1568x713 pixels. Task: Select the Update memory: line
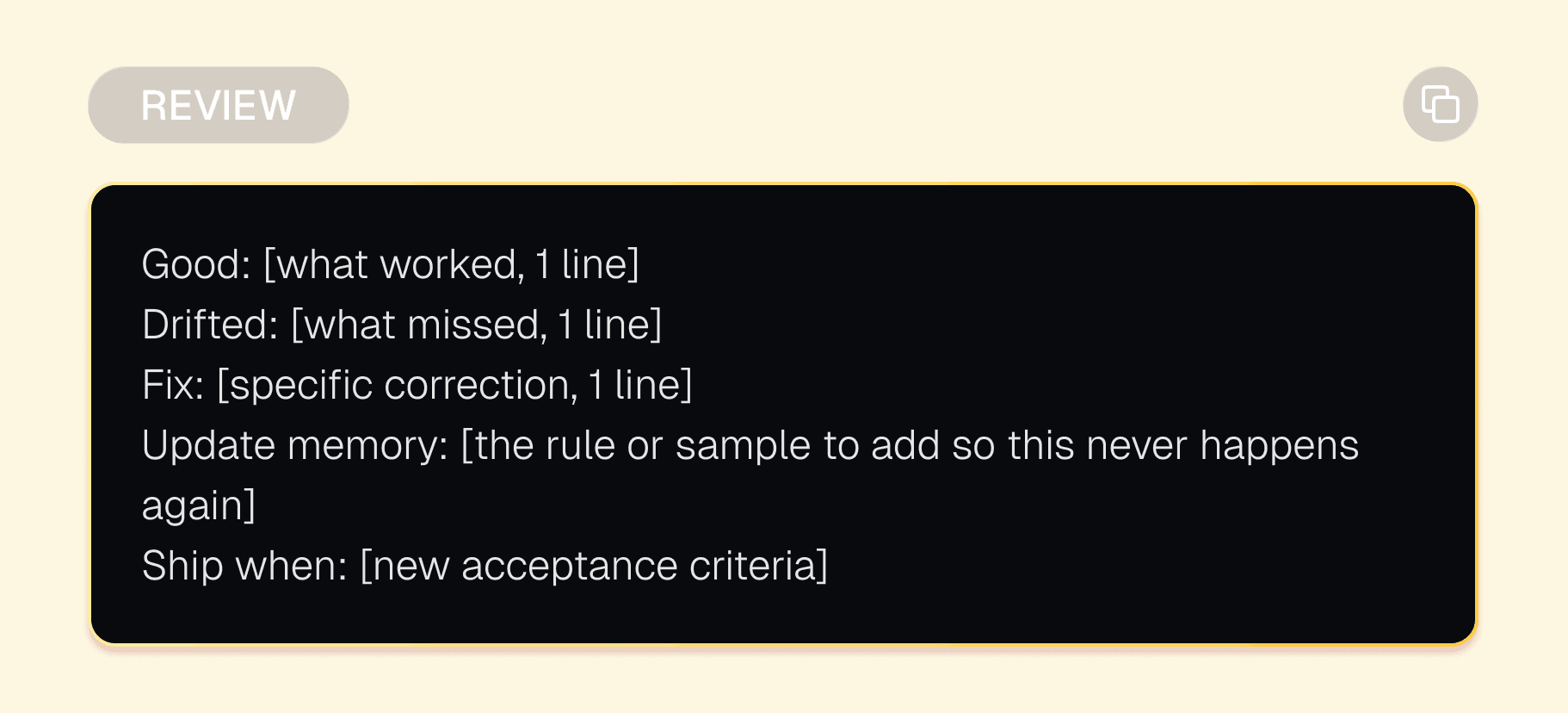[749, 444]
